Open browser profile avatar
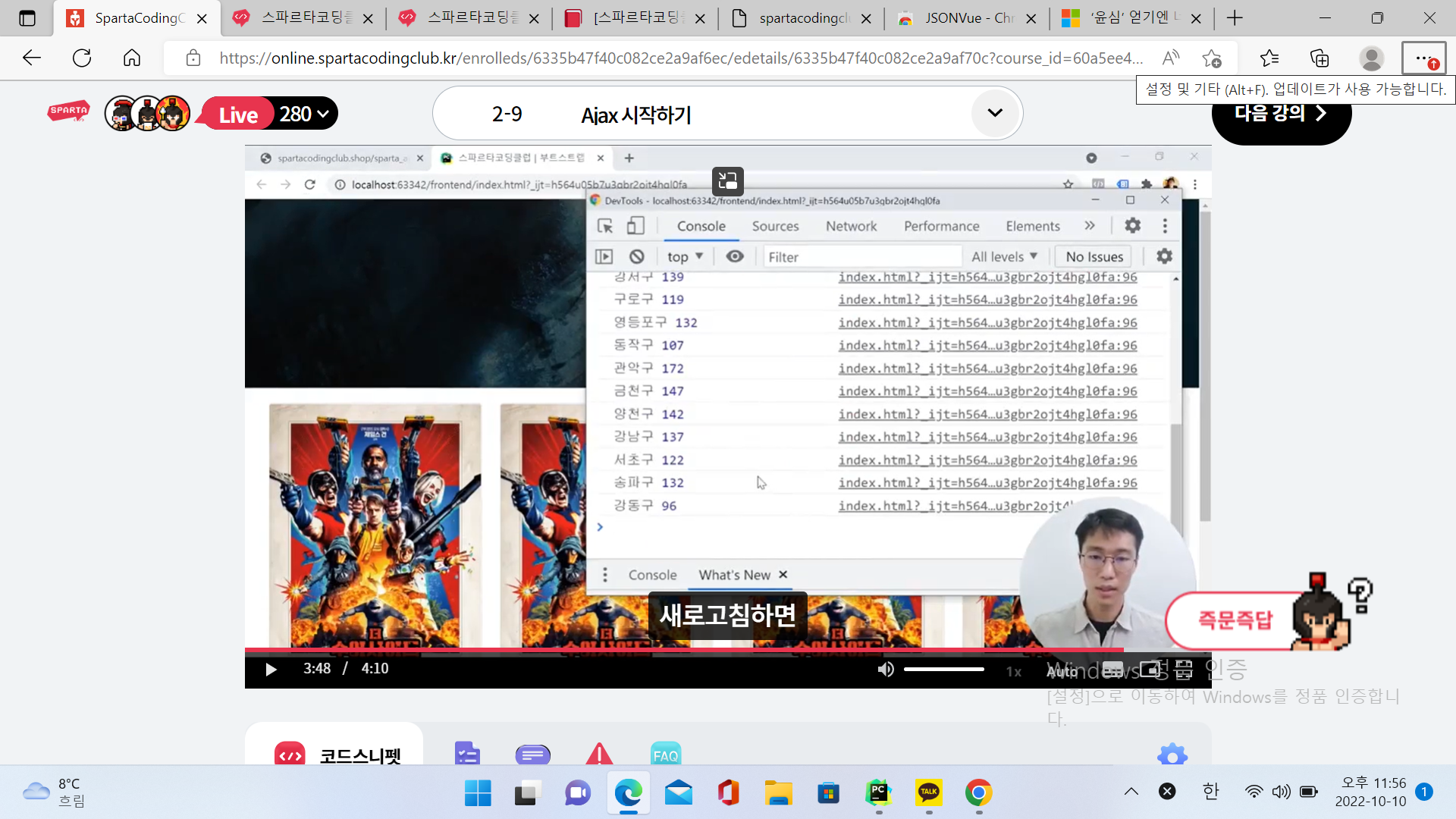The width and height of the screenshot is (1456, 819). click(1371, 58)
